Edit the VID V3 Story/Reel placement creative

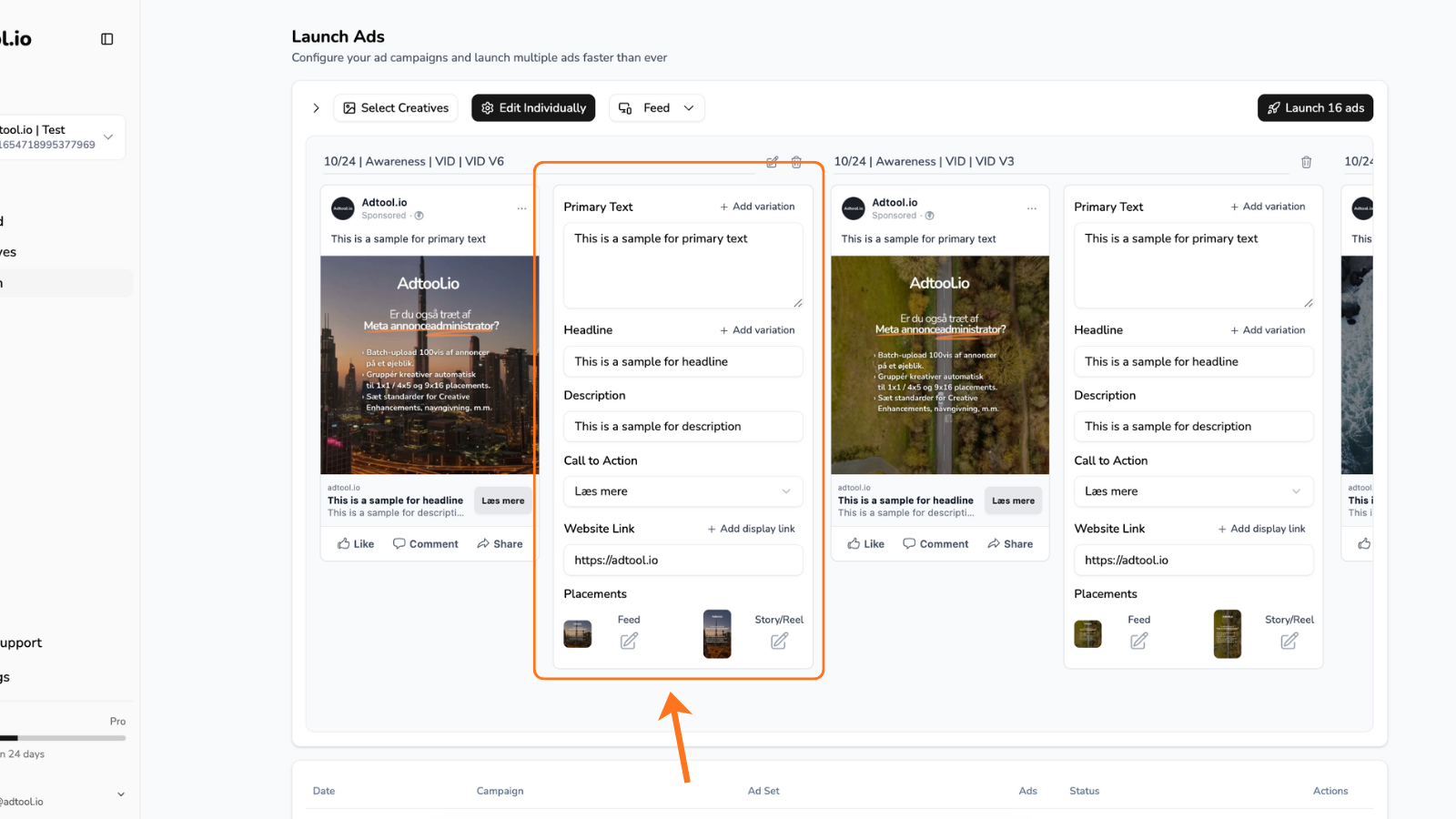(1289, 641)
